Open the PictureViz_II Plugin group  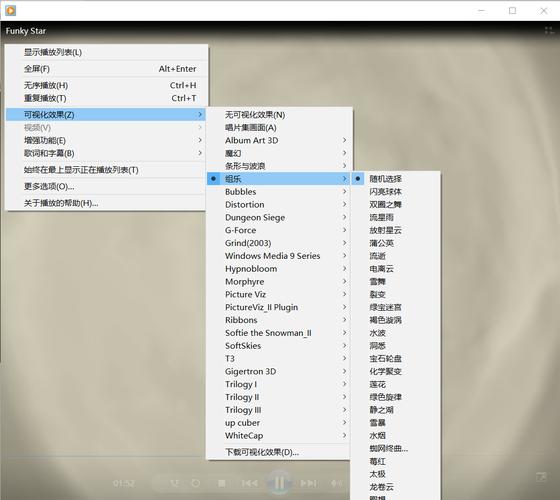279,307
